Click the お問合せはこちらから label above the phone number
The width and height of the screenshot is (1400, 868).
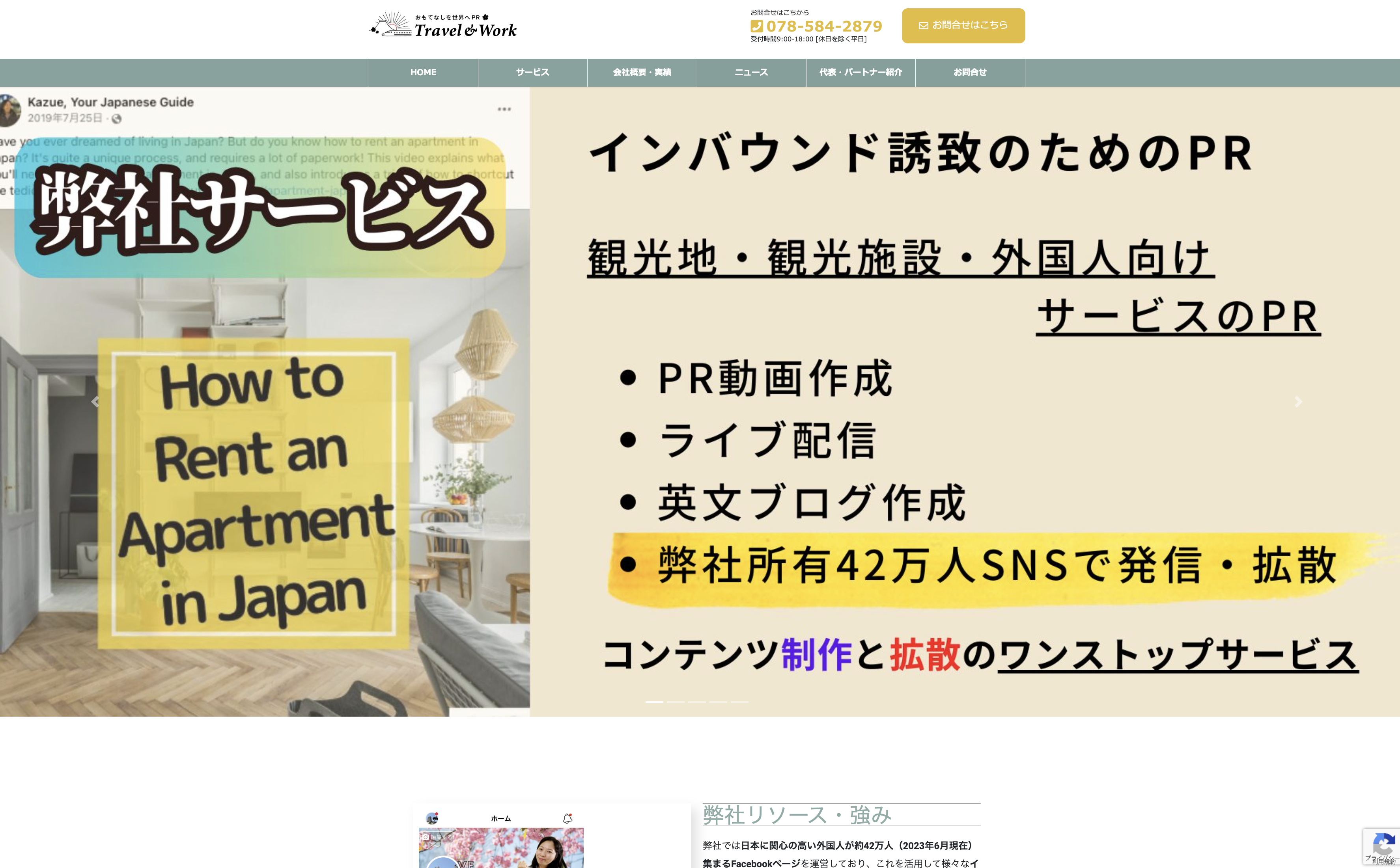(x=779, y=13)
